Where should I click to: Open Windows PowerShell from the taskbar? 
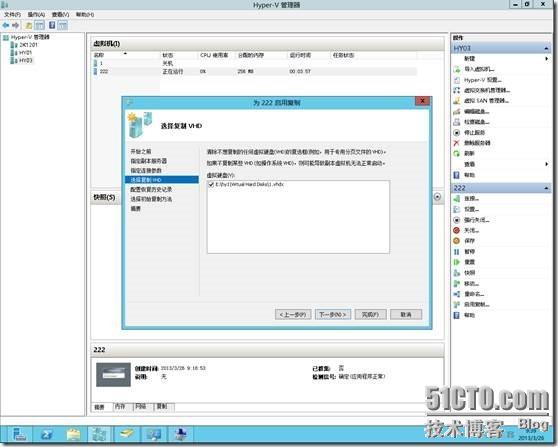(x=46, y=435)
